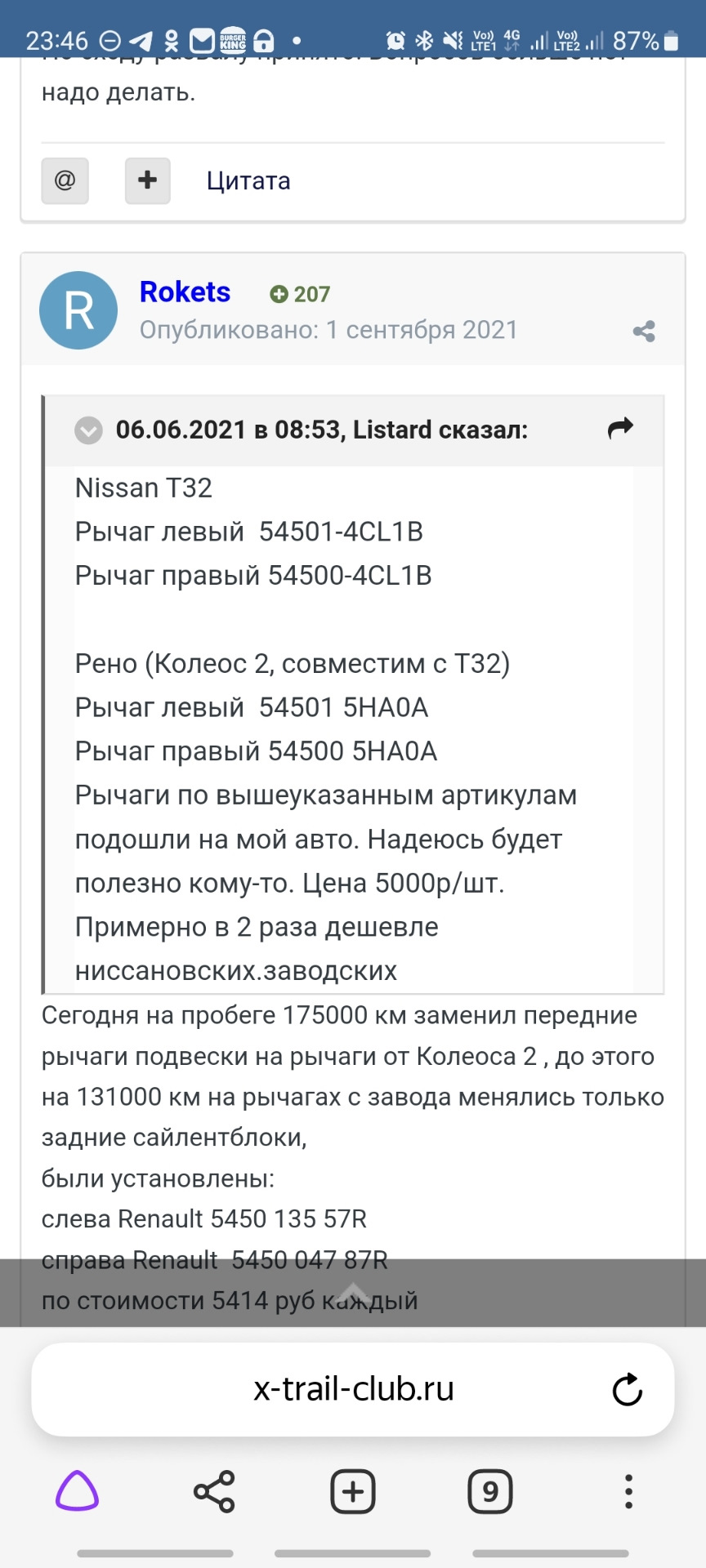Open the three-dot browser menu

628,1492
